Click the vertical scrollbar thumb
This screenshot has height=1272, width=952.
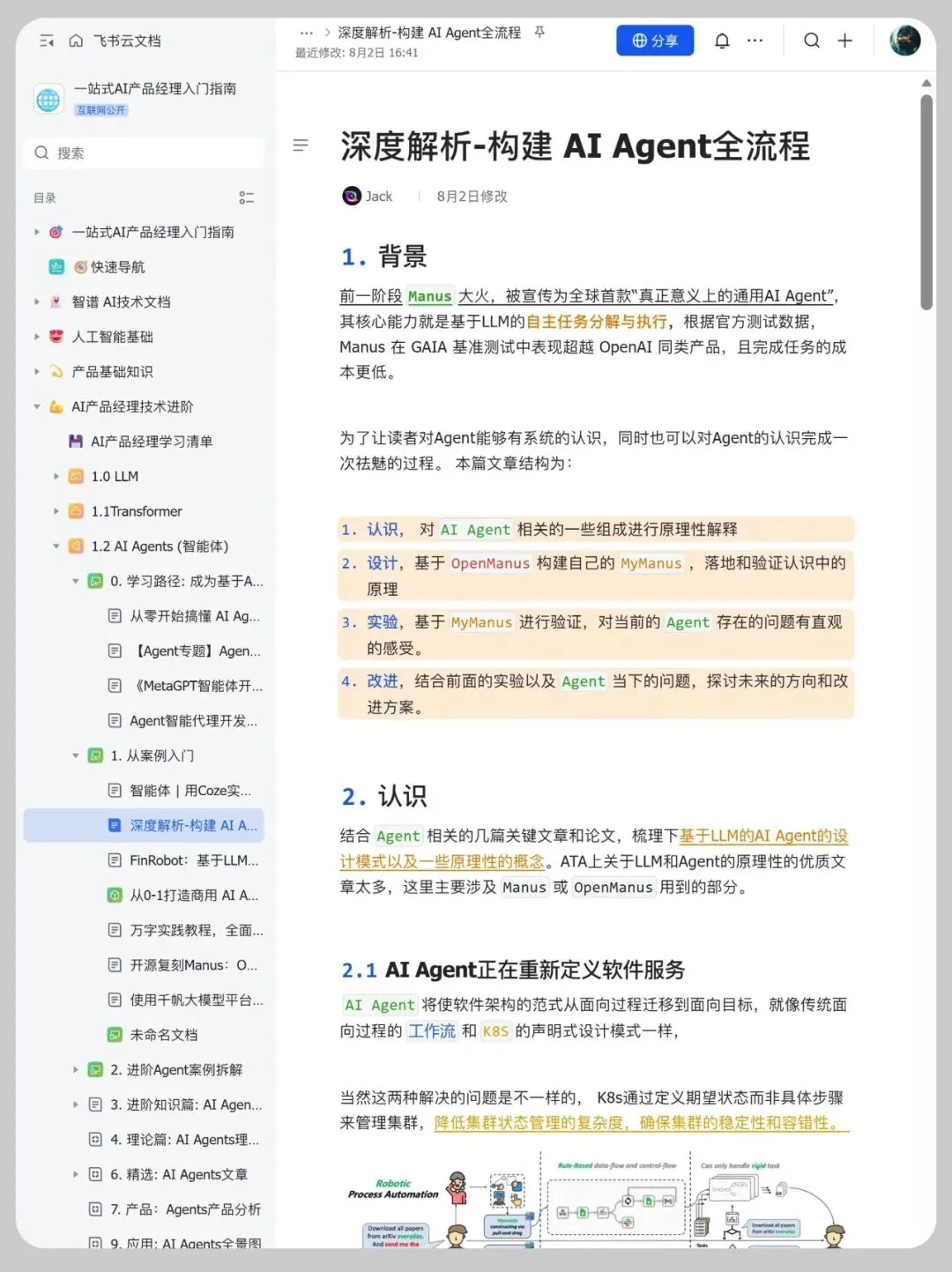tap(926, 202)
